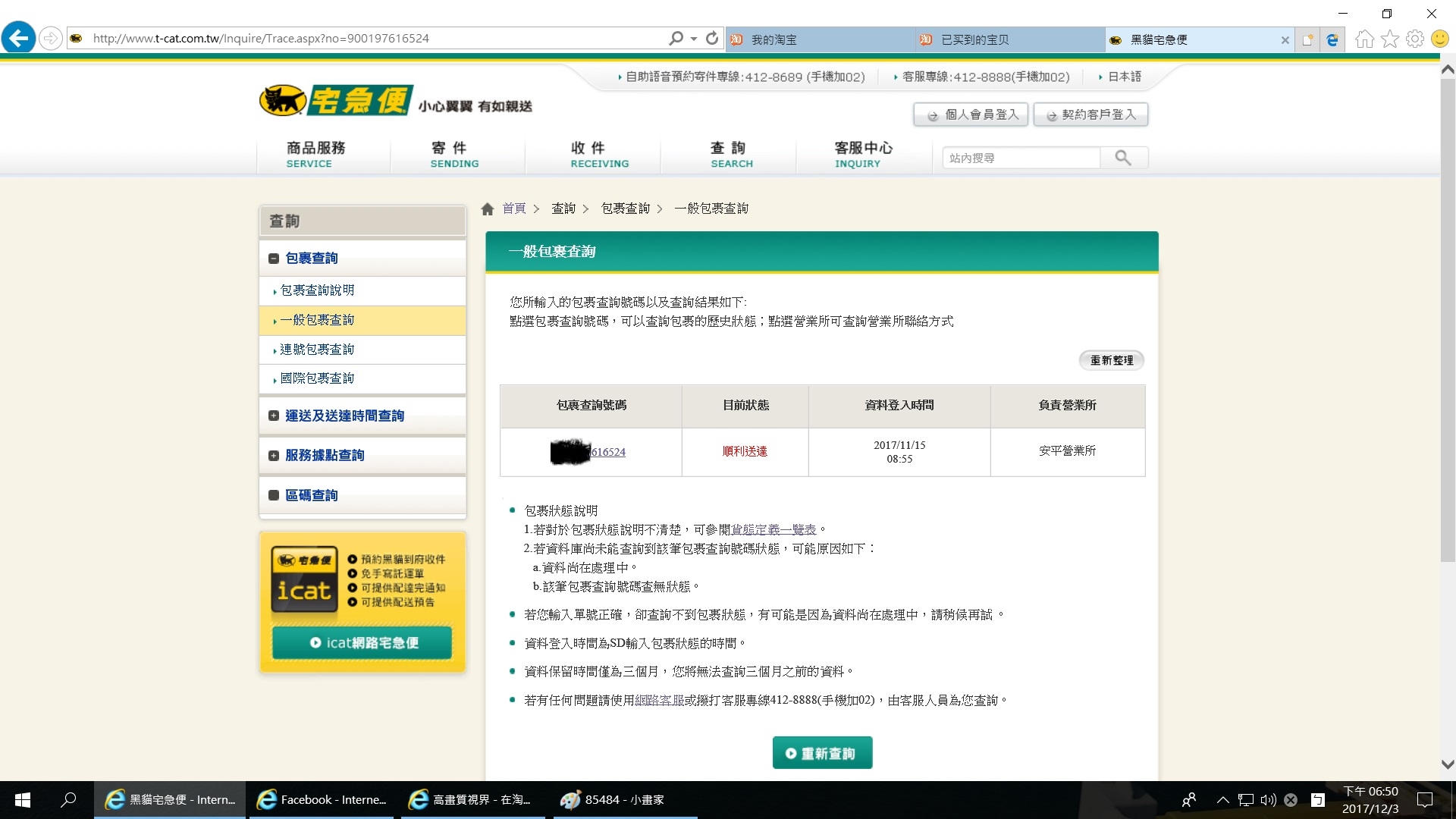Select 連號包裹查詢 in the sidebar
The height and width of the screenshot is (819, 1456).
[x=317, y=350]
